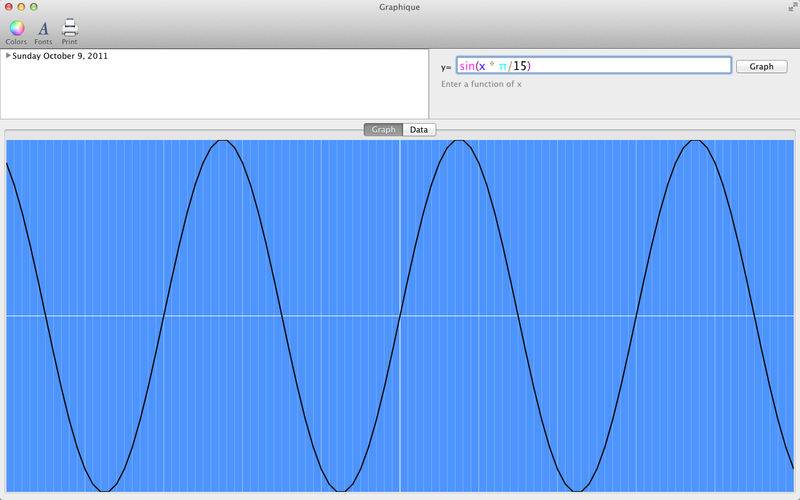Click the 'y=' label beside the equation field

[446, 67]
